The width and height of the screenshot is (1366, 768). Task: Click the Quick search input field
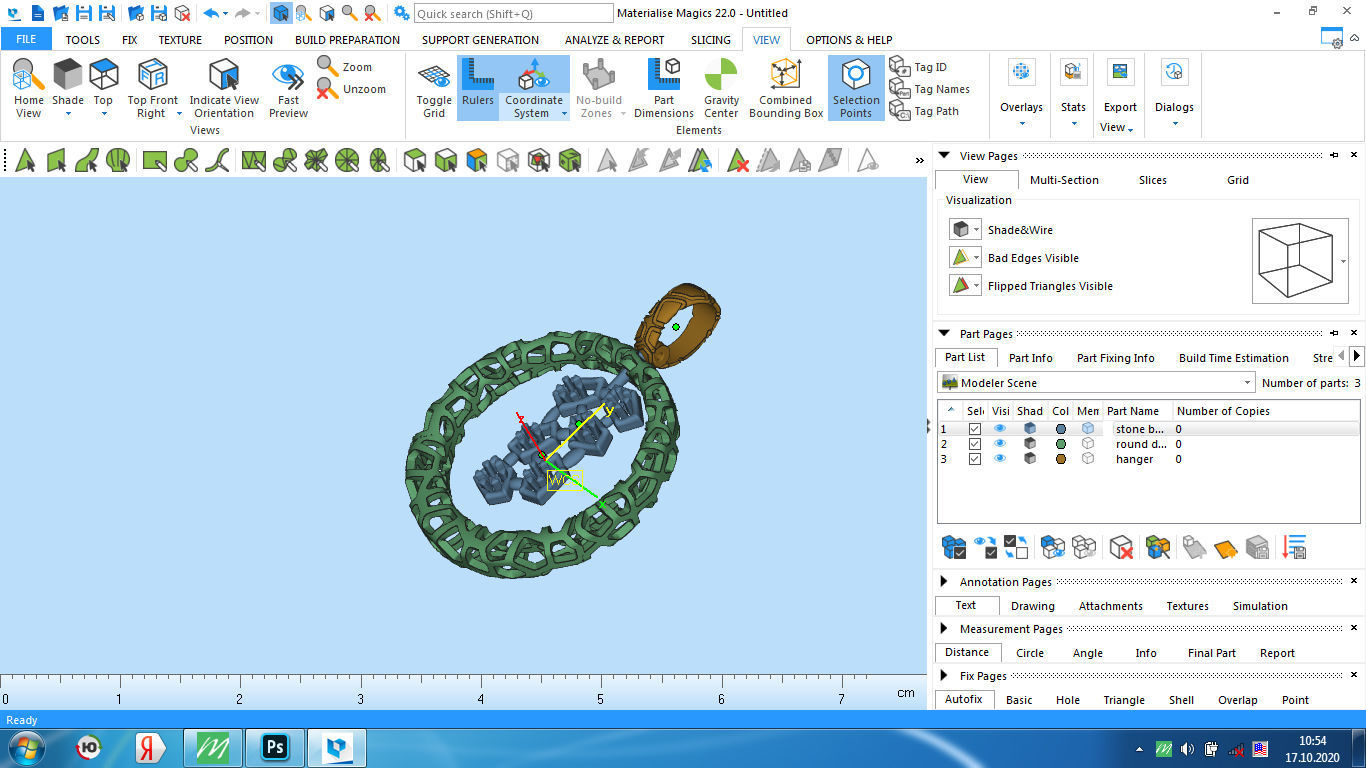(x=513, y=13)
